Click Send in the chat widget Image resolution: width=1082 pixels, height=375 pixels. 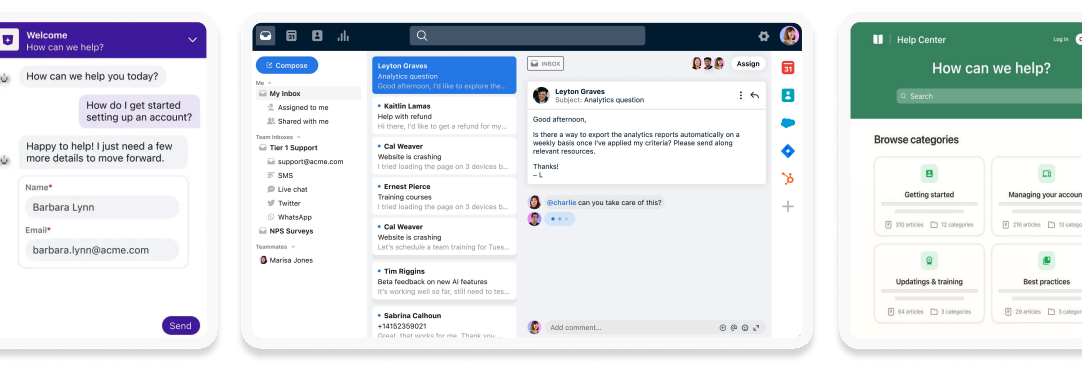181,326
